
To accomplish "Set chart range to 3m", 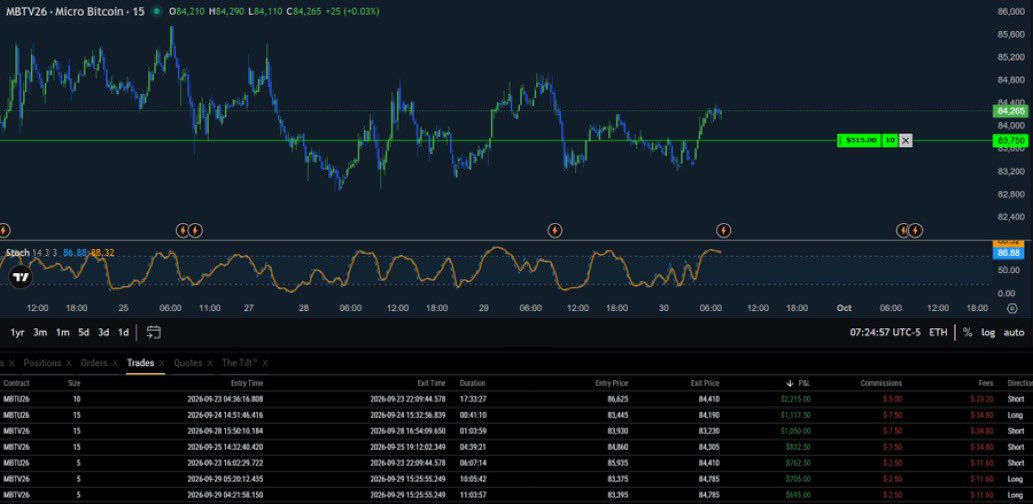I will 40,333.
